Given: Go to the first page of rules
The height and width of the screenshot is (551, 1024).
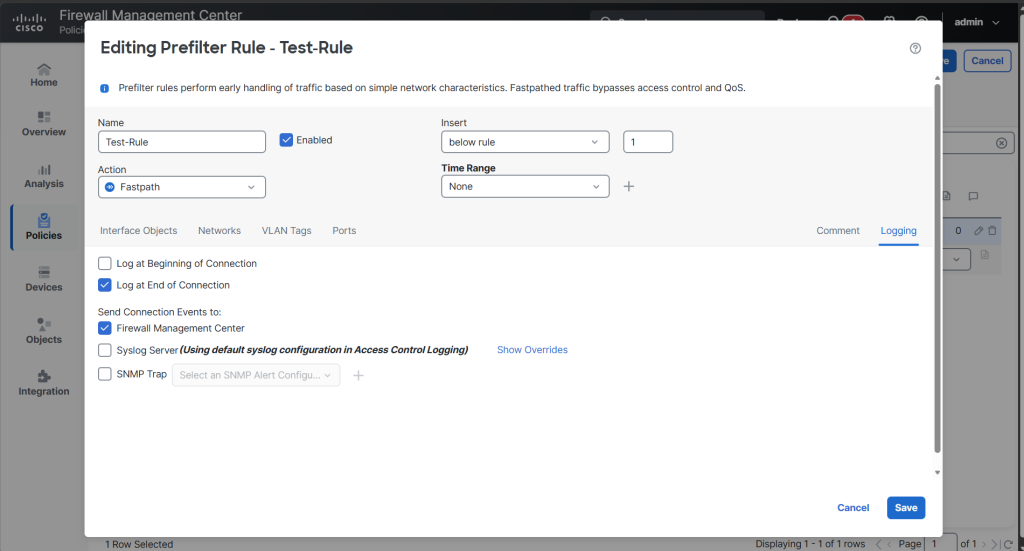Looking at the screenshot, I should (x=878, y=544).
